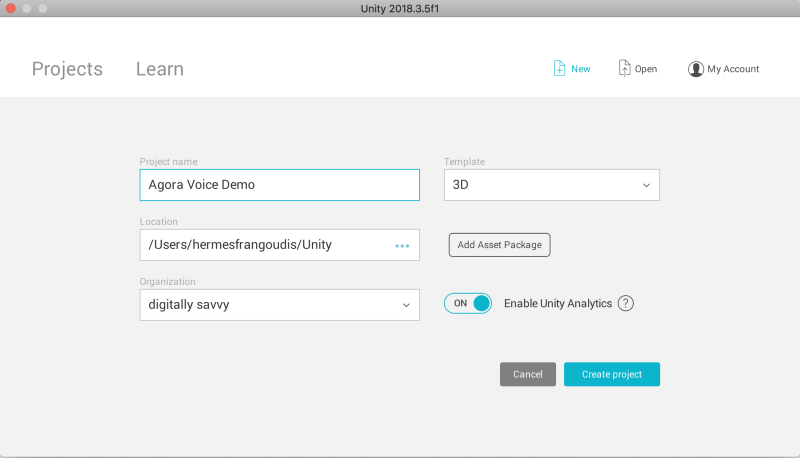Click the Cancel button
The image size is (800, 458).
(528, 374)
